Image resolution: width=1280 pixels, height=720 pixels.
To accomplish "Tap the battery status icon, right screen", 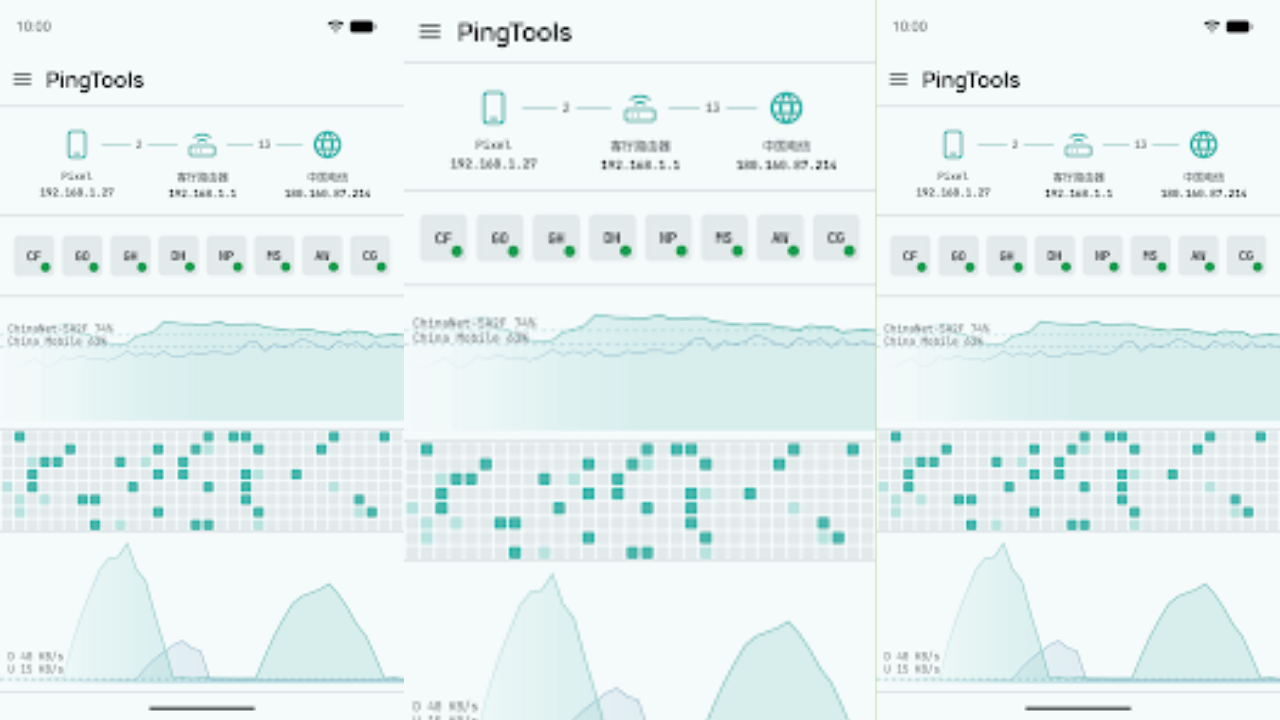I will coord(1238,27).
